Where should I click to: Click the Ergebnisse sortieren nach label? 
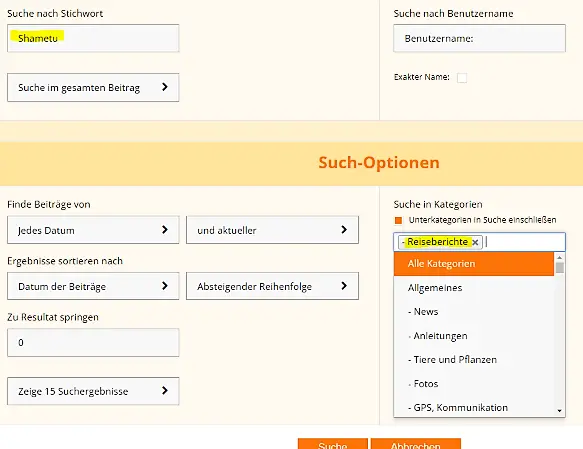[65, 261]
